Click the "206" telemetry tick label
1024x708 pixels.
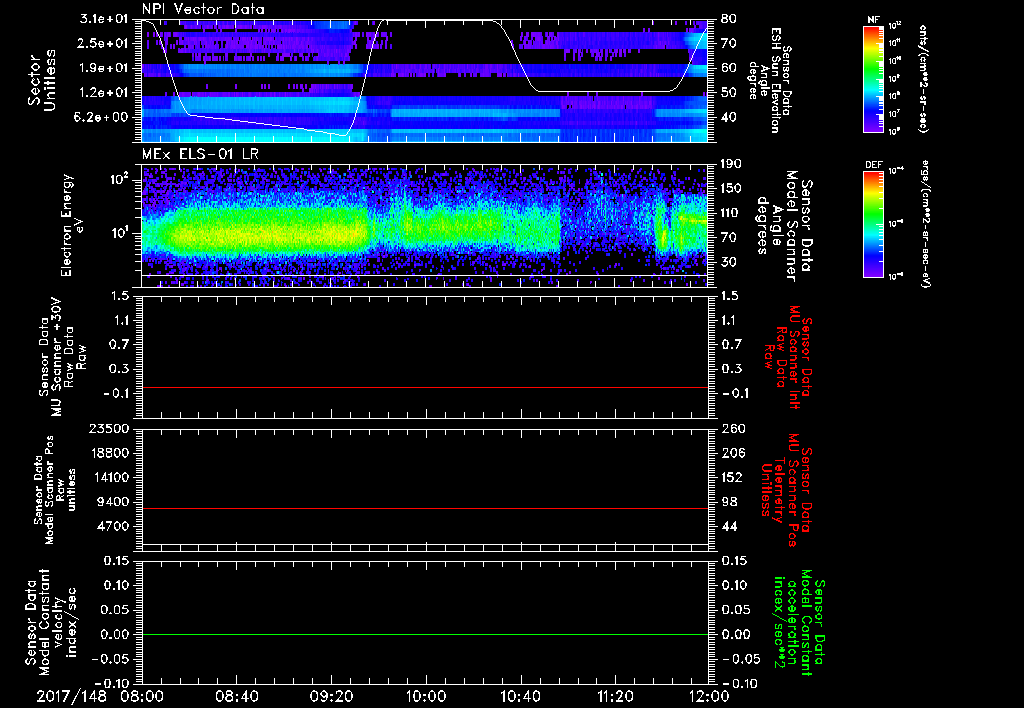(x=731, y=453)
